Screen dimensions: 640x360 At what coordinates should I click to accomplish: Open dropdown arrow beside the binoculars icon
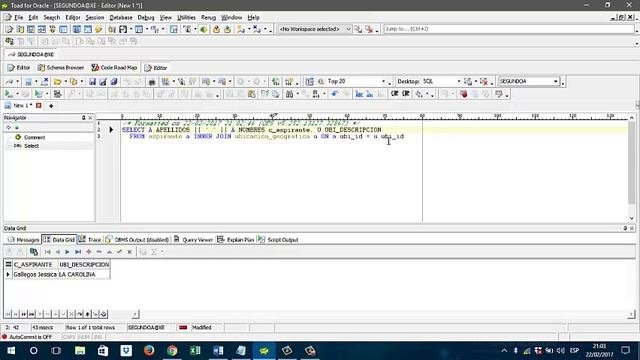point(297,94)
